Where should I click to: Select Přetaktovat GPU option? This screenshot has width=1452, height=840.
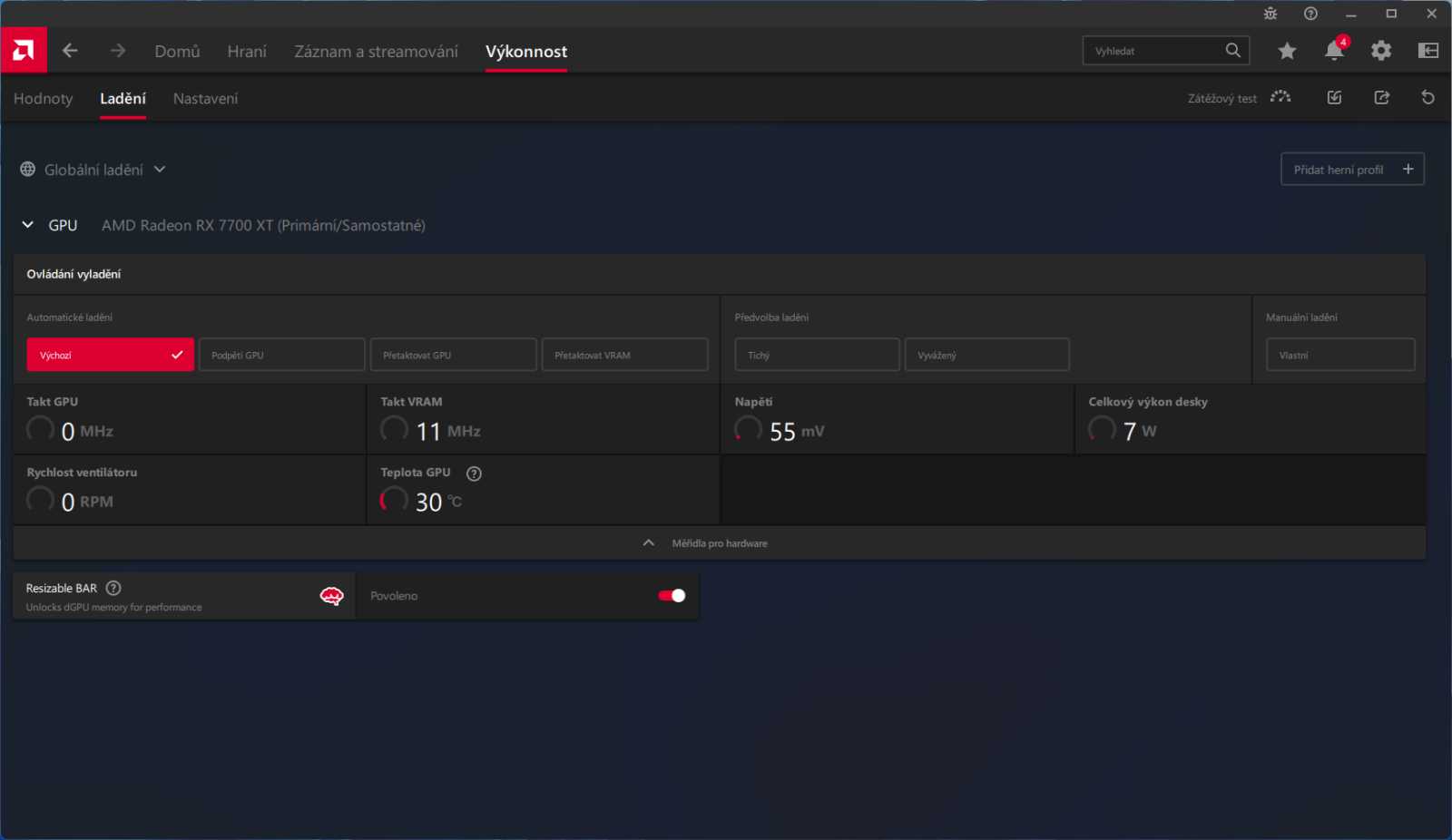pos(453,355)
